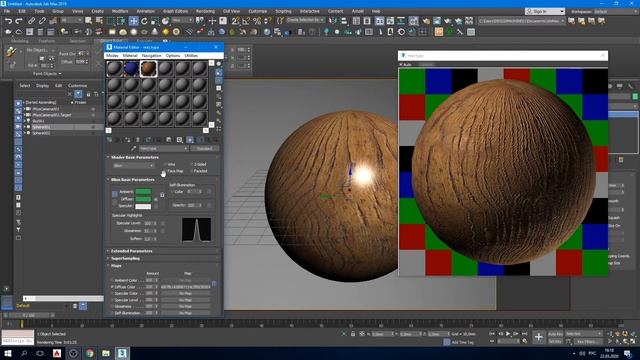Click the Auto Key button
Image resolution: width=640 pixels, height=360 pixels.
pos(555,334)
